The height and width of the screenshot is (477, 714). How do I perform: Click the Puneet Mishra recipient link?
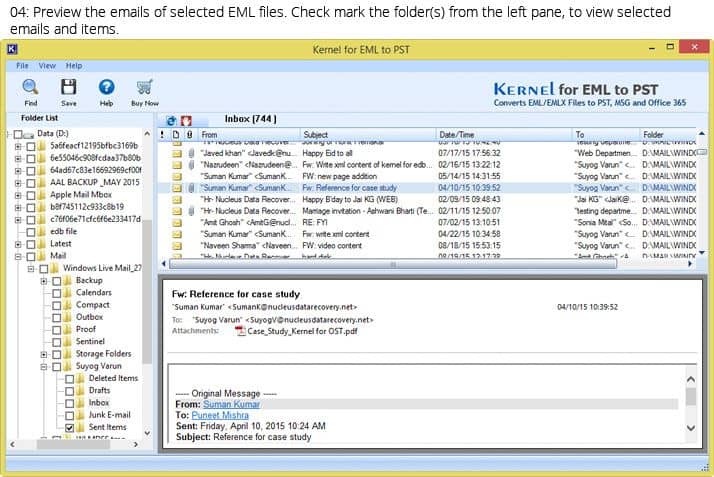(220, 415)
